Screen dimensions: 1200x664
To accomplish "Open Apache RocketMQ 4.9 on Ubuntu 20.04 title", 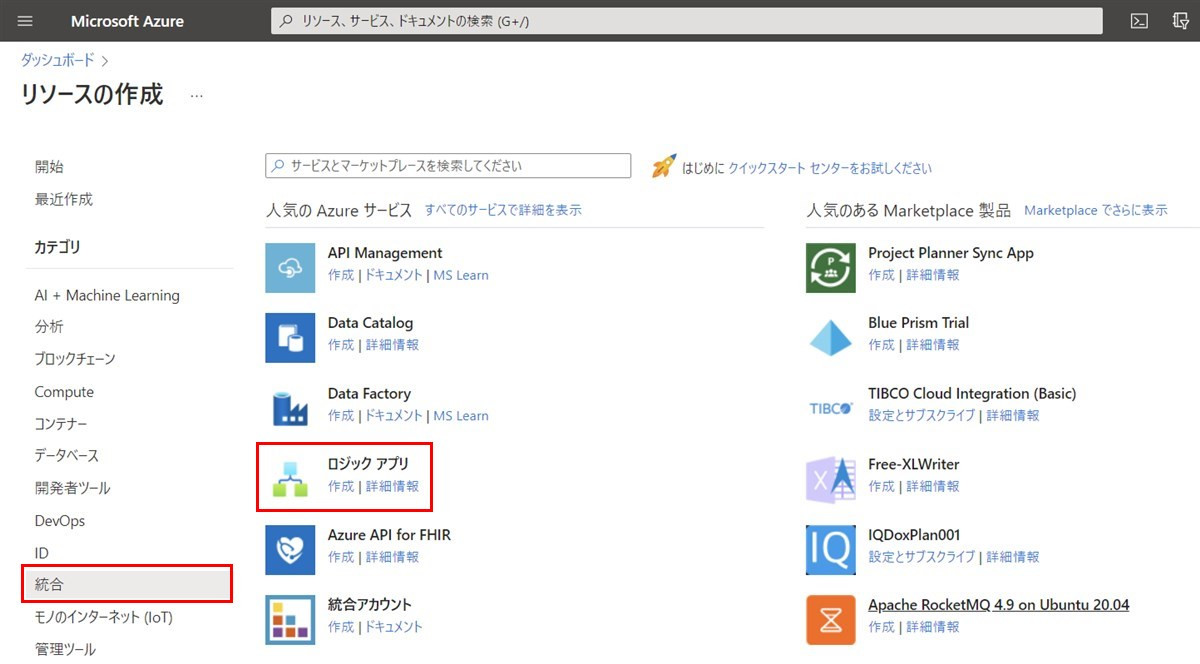I will click(999, 605).
